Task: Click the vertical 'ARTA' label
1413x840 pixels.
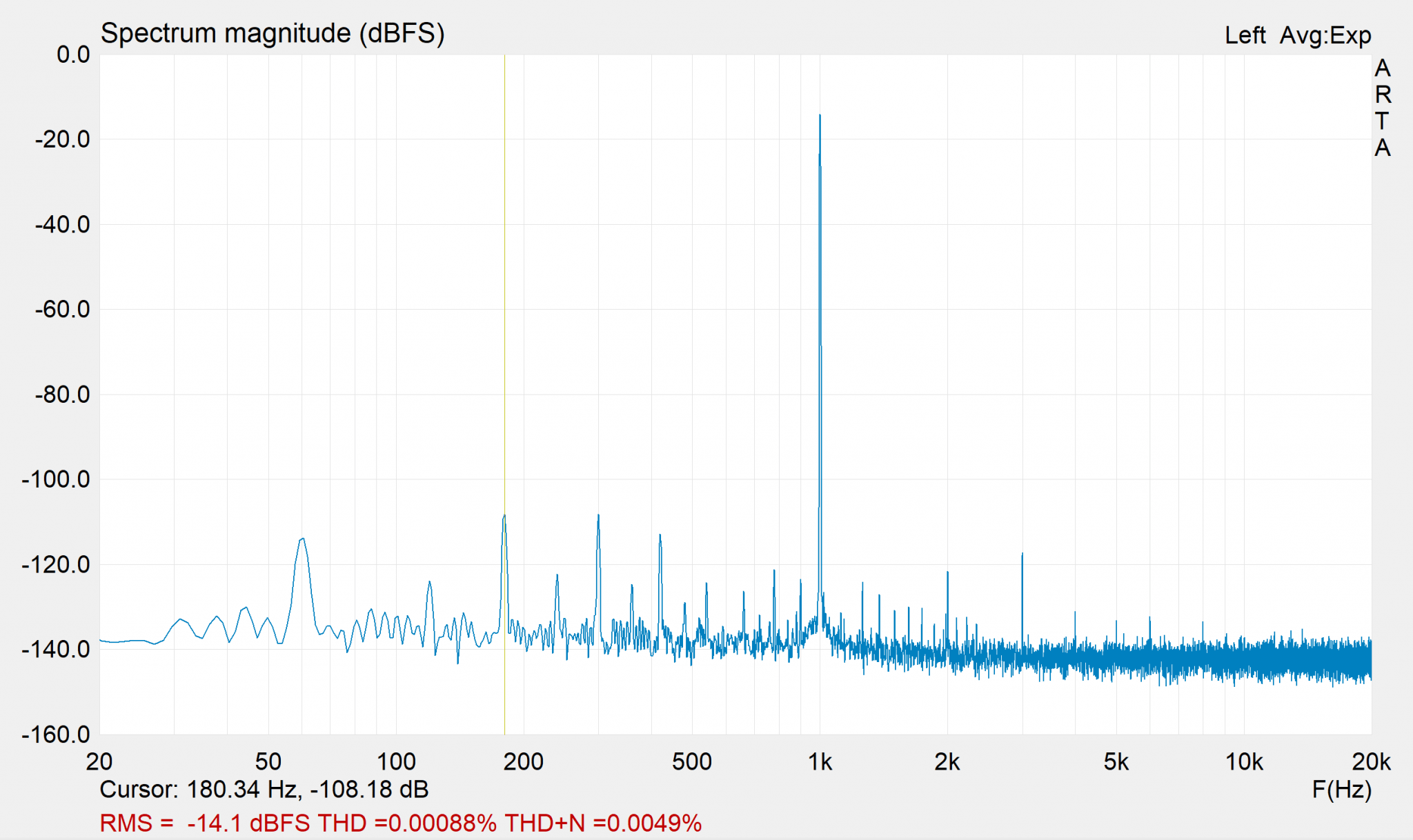Action: click(x=1383, y=108)
